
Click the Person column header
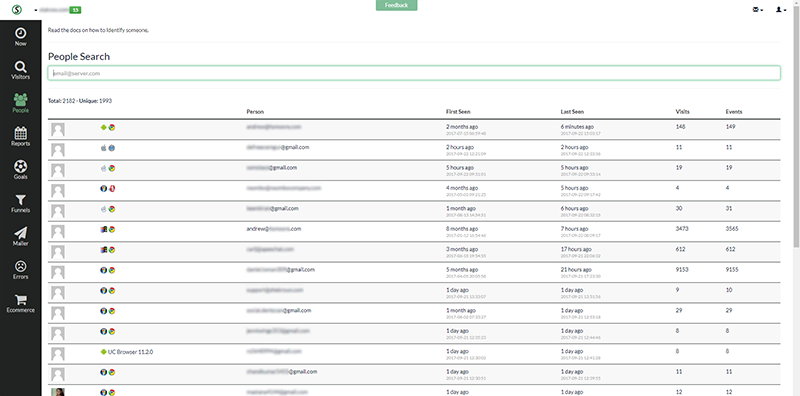[255, 112]
